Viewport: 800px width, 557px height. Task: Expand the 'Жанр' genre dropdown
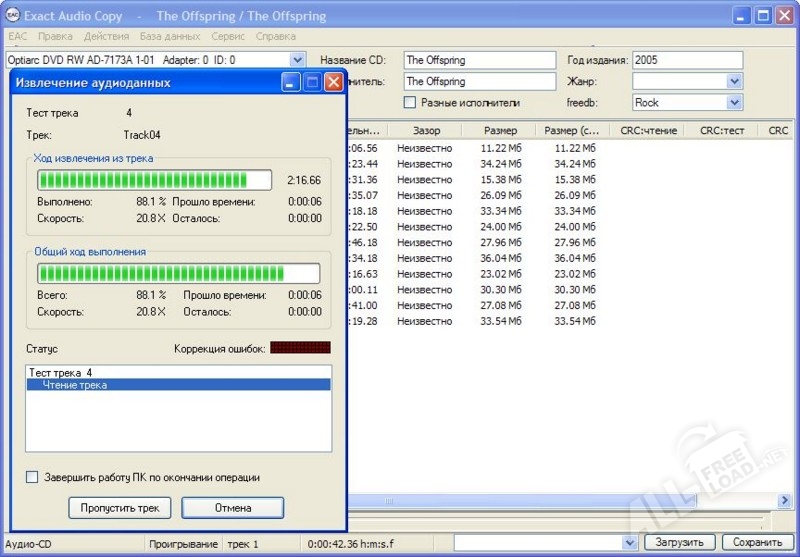pos(734,81)
